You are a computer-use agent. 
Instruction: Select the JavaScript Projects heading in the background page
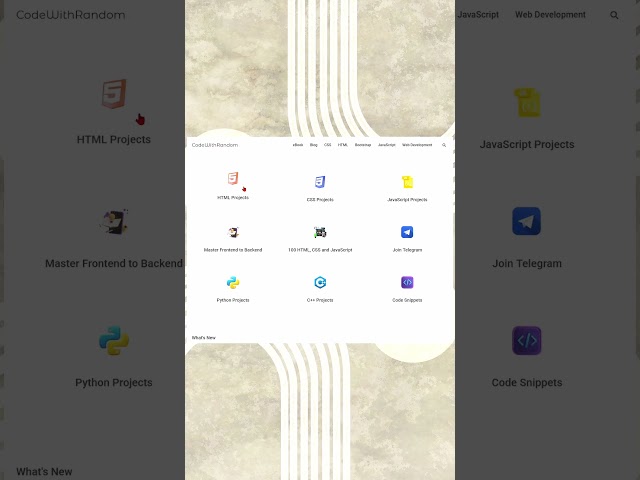point(527,144)
